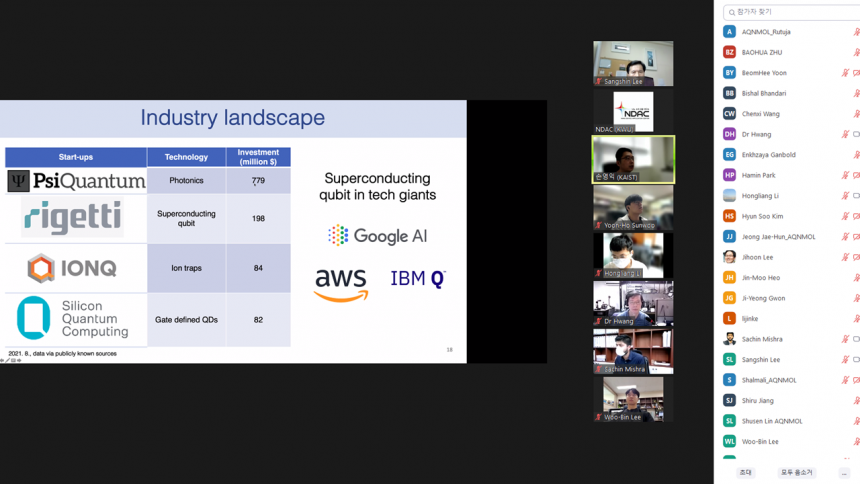Image resolution: width=860 pixels, height=484 pixels.
Task: Click the highlighted KAIST speaker video thumbnail
Action: 633,159
